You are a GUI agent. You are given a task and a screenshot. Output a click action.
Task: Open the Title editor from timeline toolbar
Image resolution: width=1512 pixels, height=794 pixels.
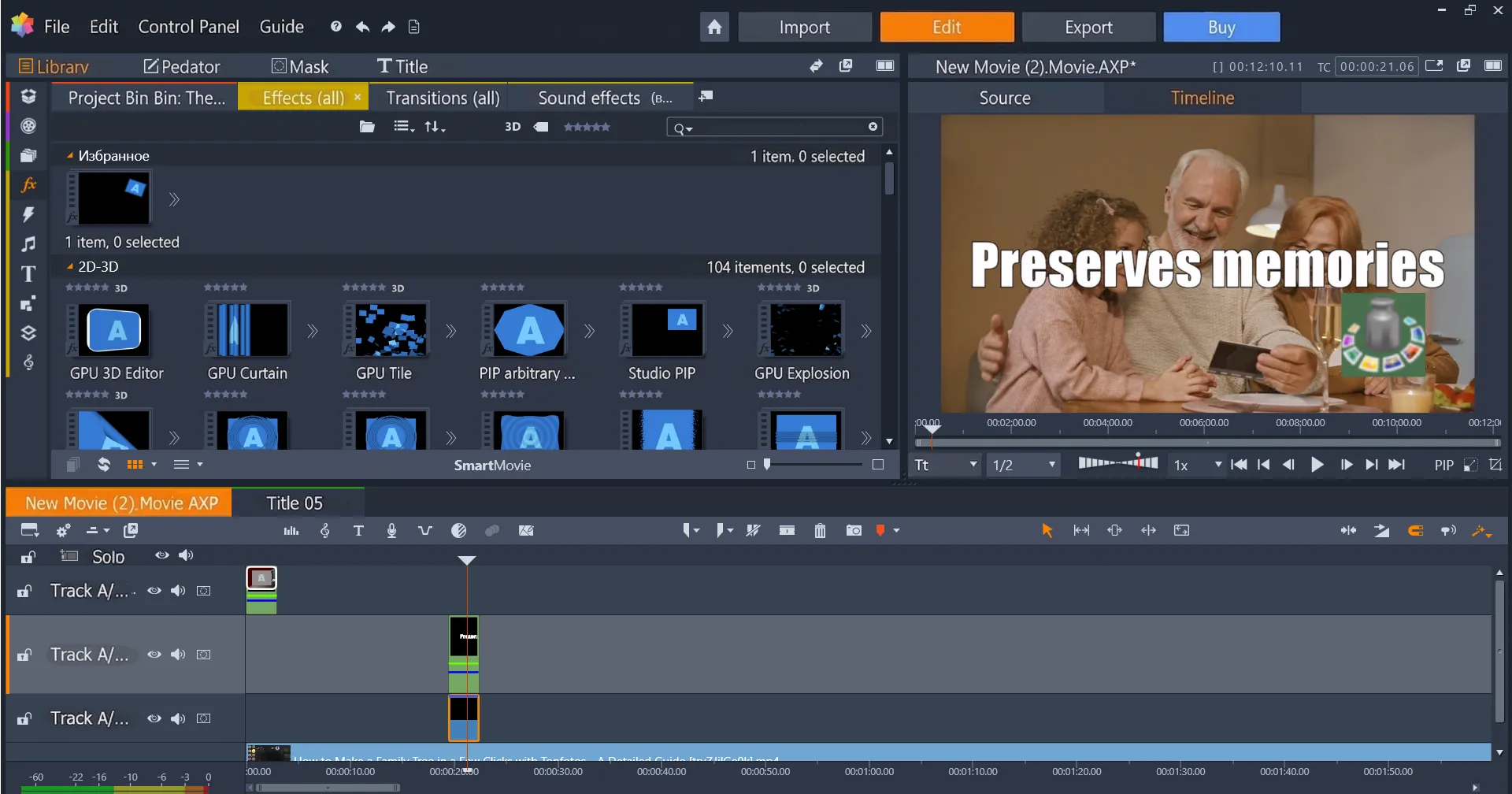(358, 530)
